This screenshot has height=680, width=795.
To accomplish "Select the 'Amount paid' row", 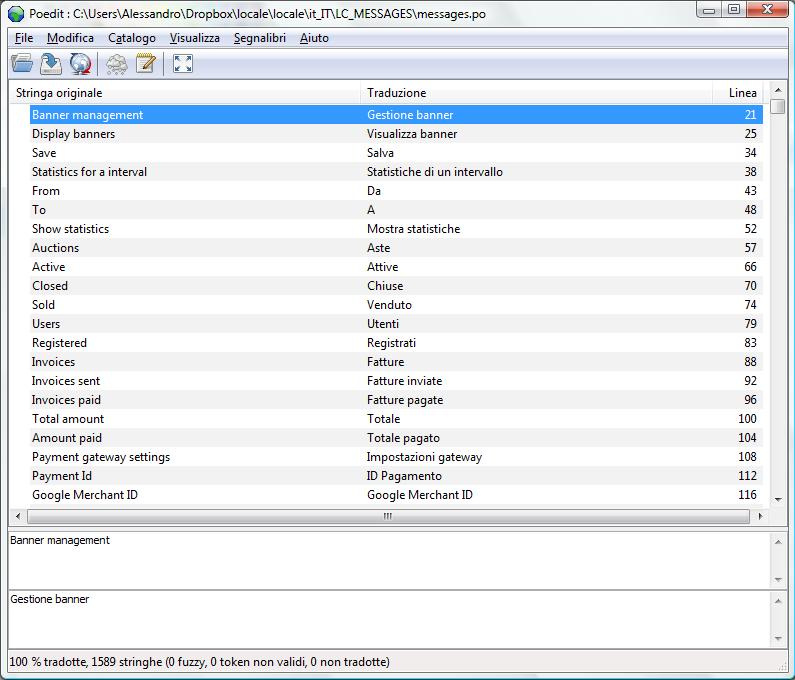I will (x=396, y=438).
